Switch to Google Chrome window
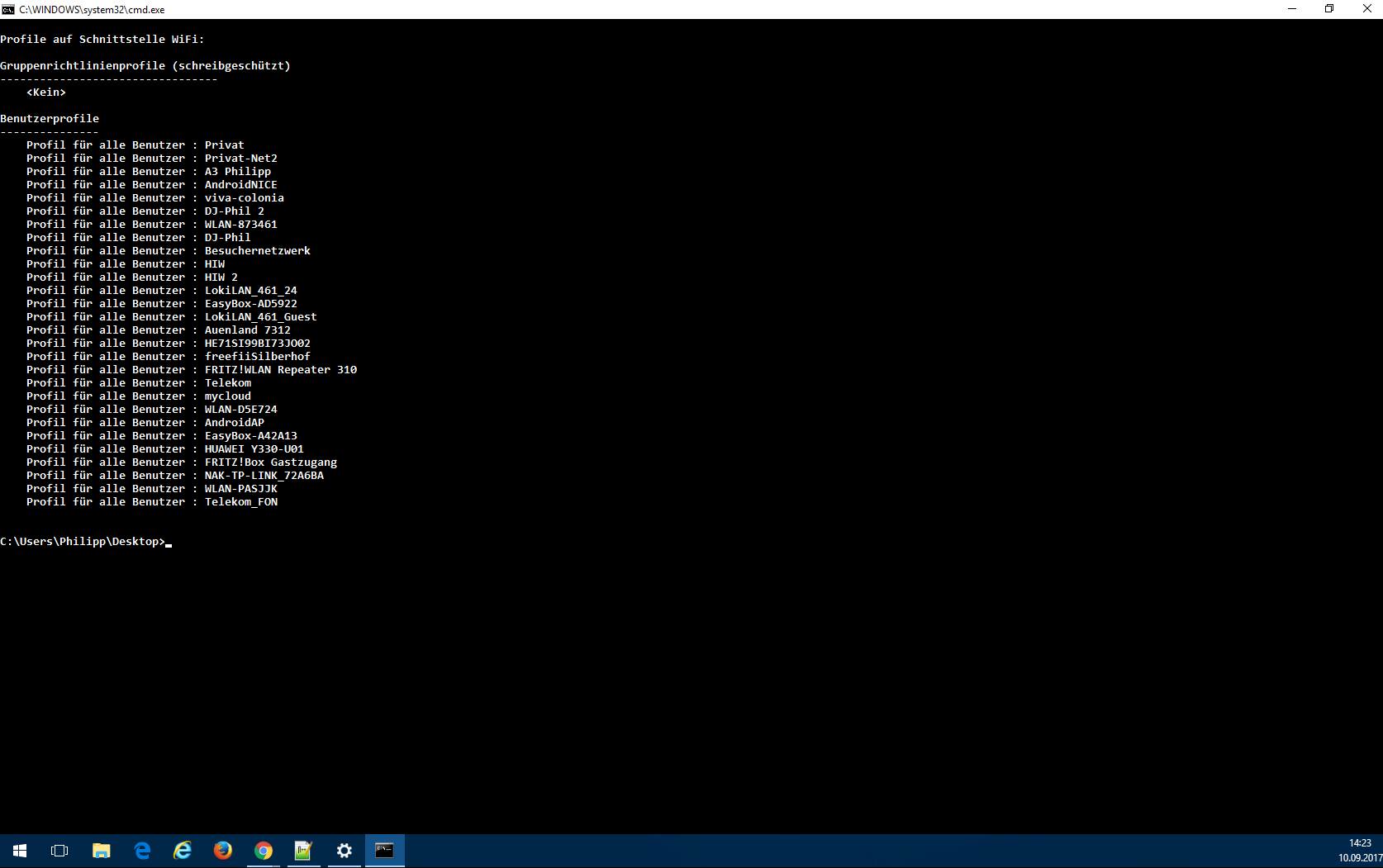 [264, 851]
